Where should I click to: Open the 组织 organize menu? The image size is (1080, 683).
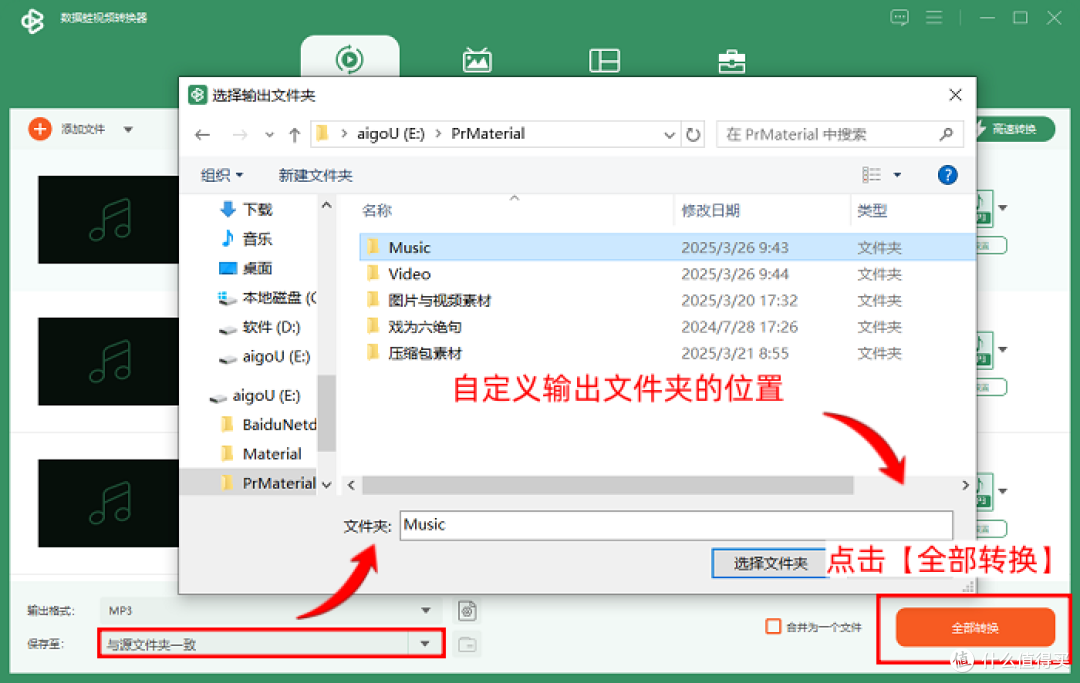(222, 176)
